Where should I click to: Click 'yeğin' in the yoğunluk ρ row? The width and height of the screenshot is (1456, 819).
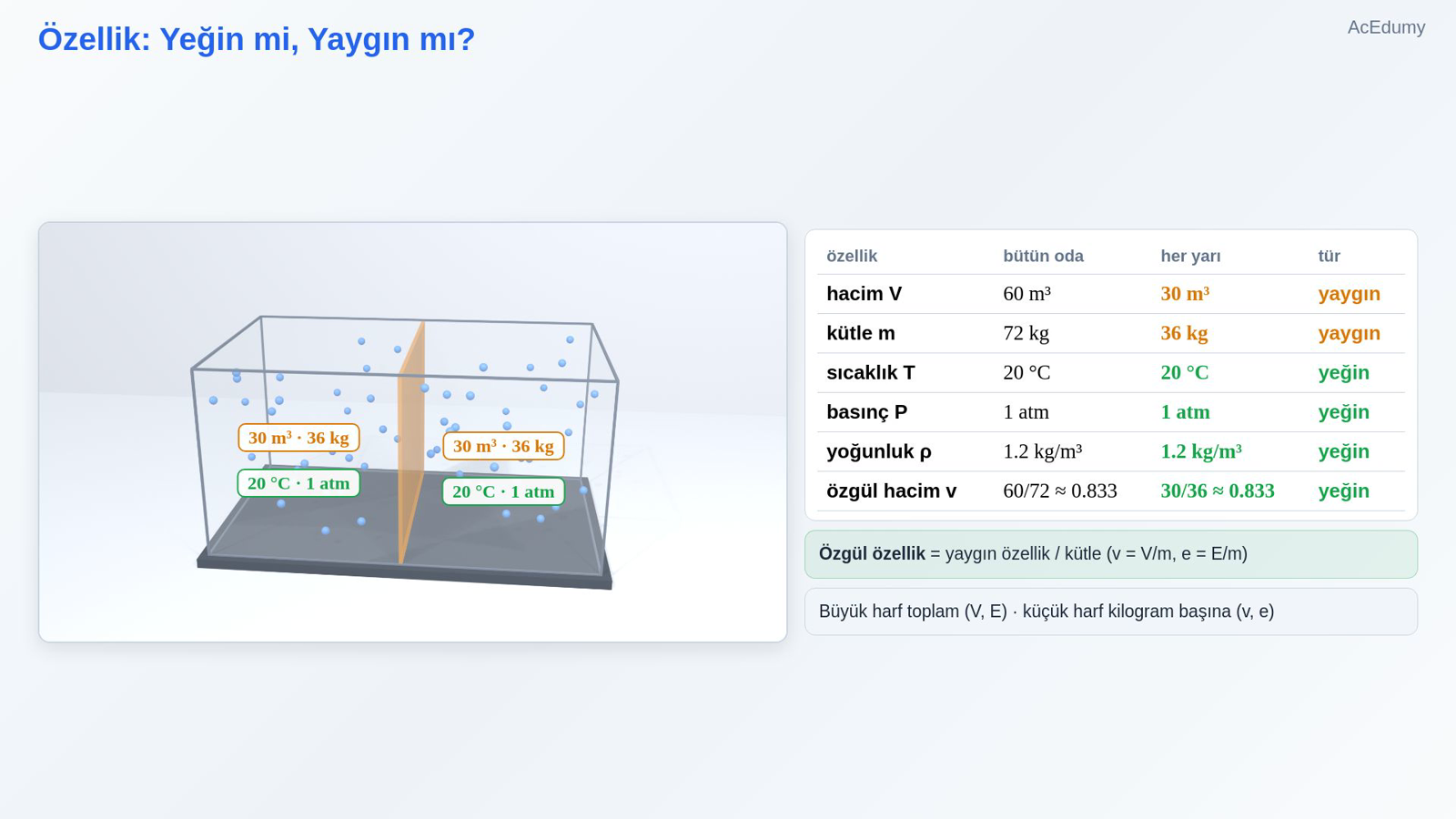coord(1343,451)
